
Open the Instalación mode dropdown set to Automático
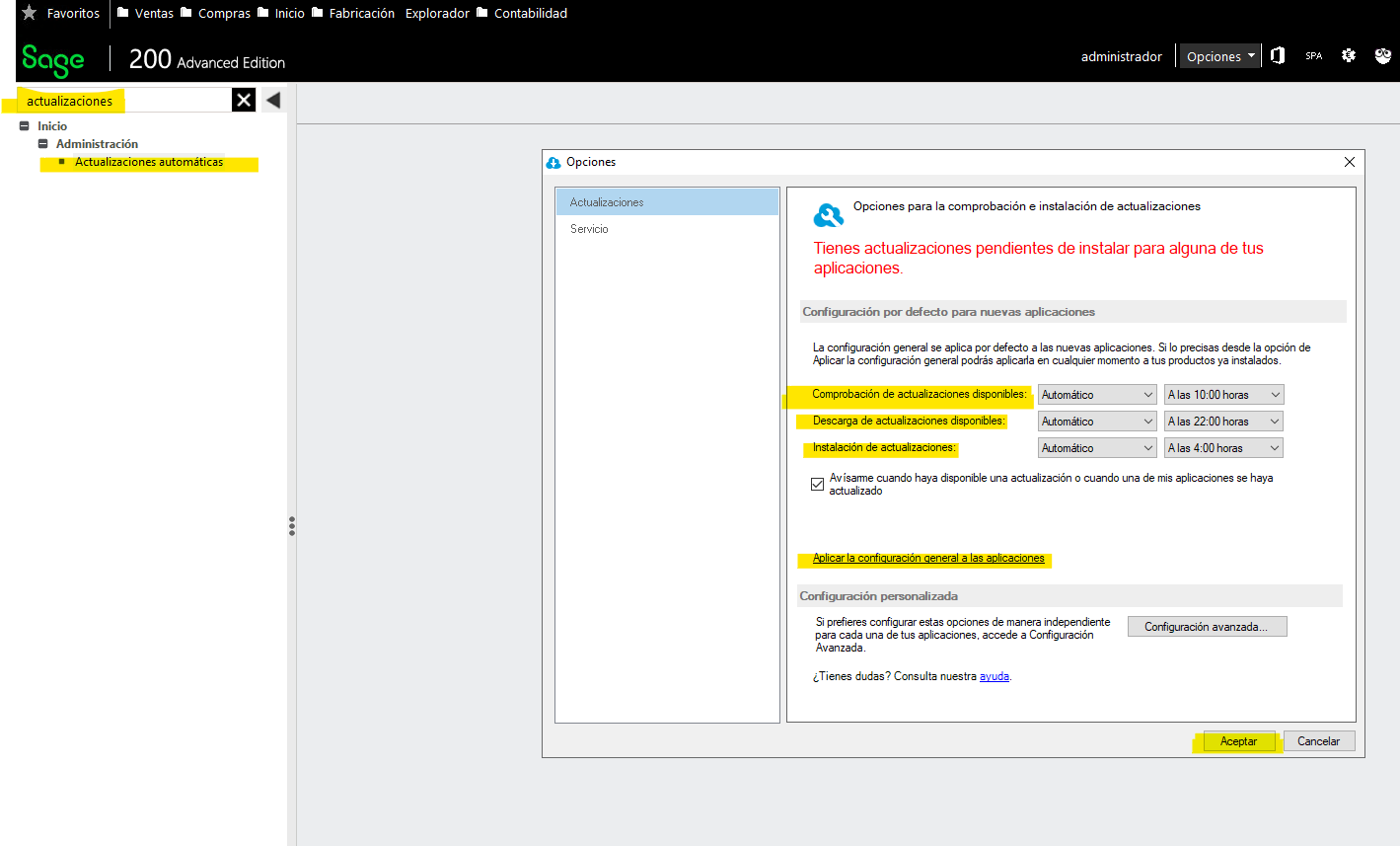pyautogui.click(x=1097, y=448)
